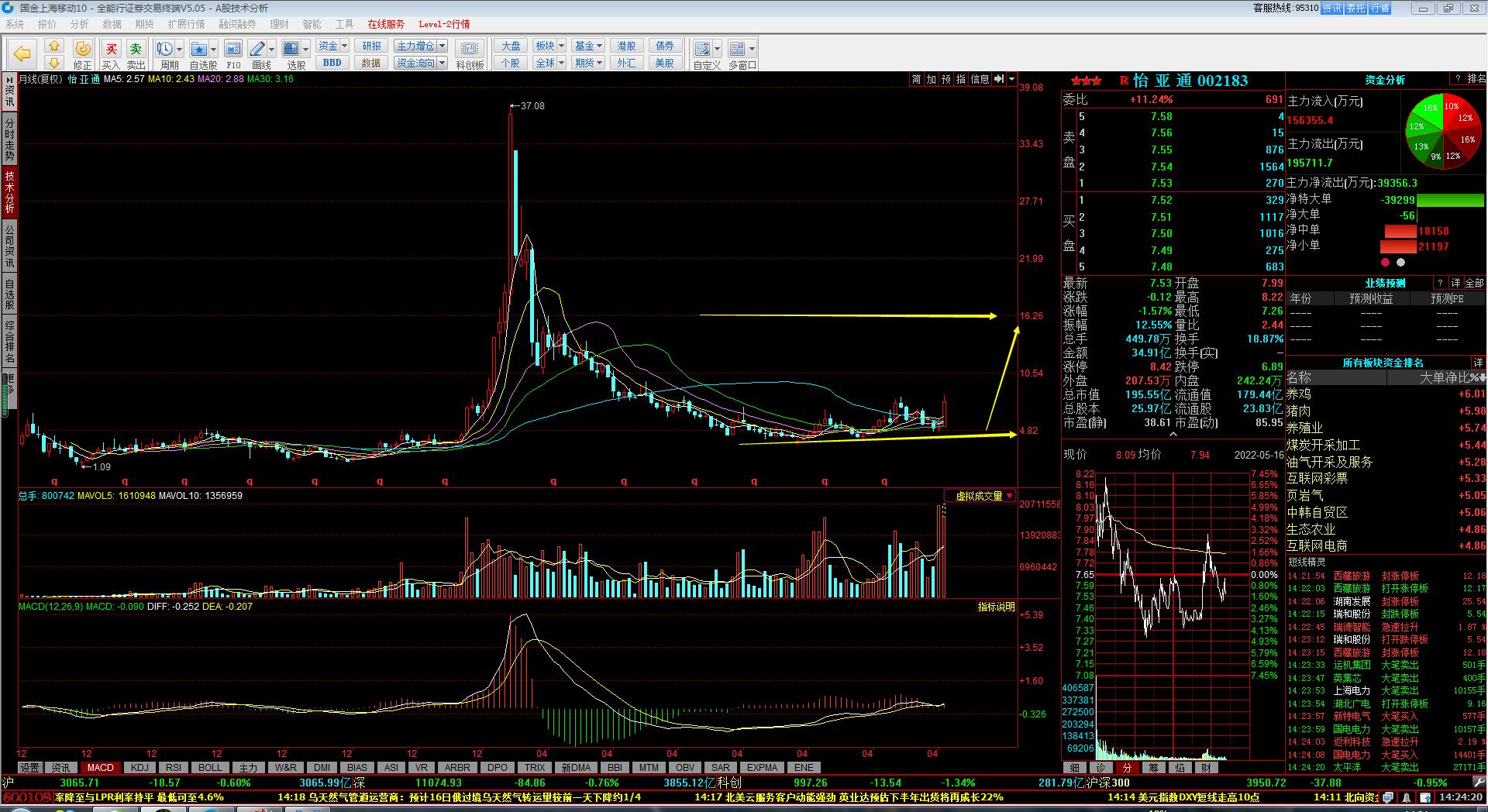Screen dimensions: 1488x812
Task: Click the 大盘 market index button
Action: point(511,46)
